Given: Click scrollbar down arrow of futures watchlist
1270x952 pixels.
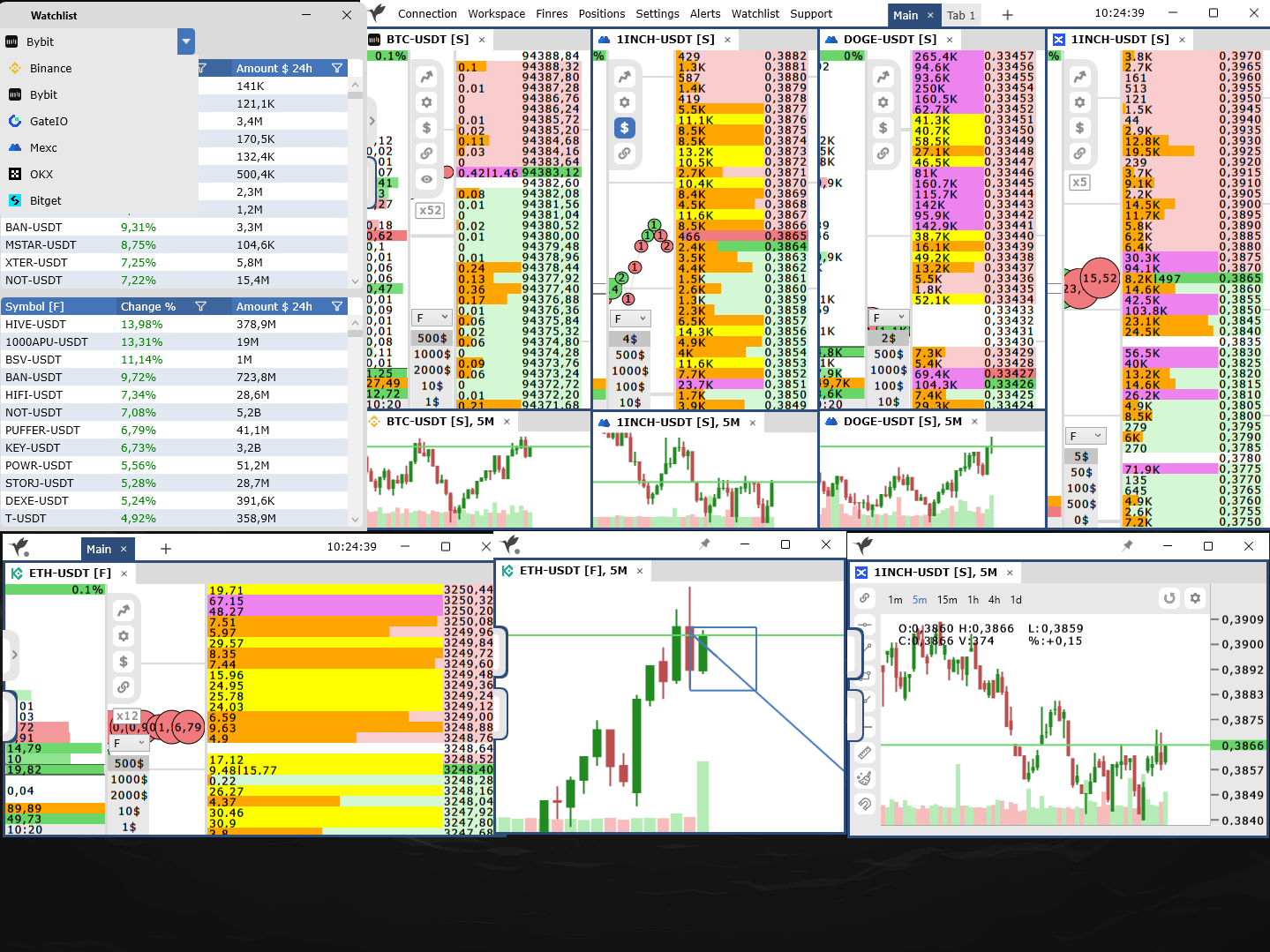Looking at the screenshot, I should tap(356, 521).
